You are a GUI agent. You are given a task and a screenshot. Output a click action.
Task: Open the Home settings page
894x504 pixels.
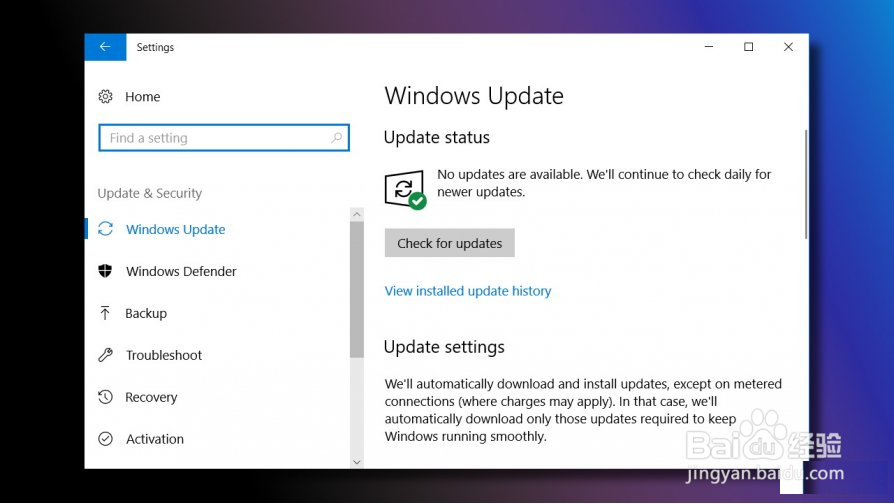point(143,96)
